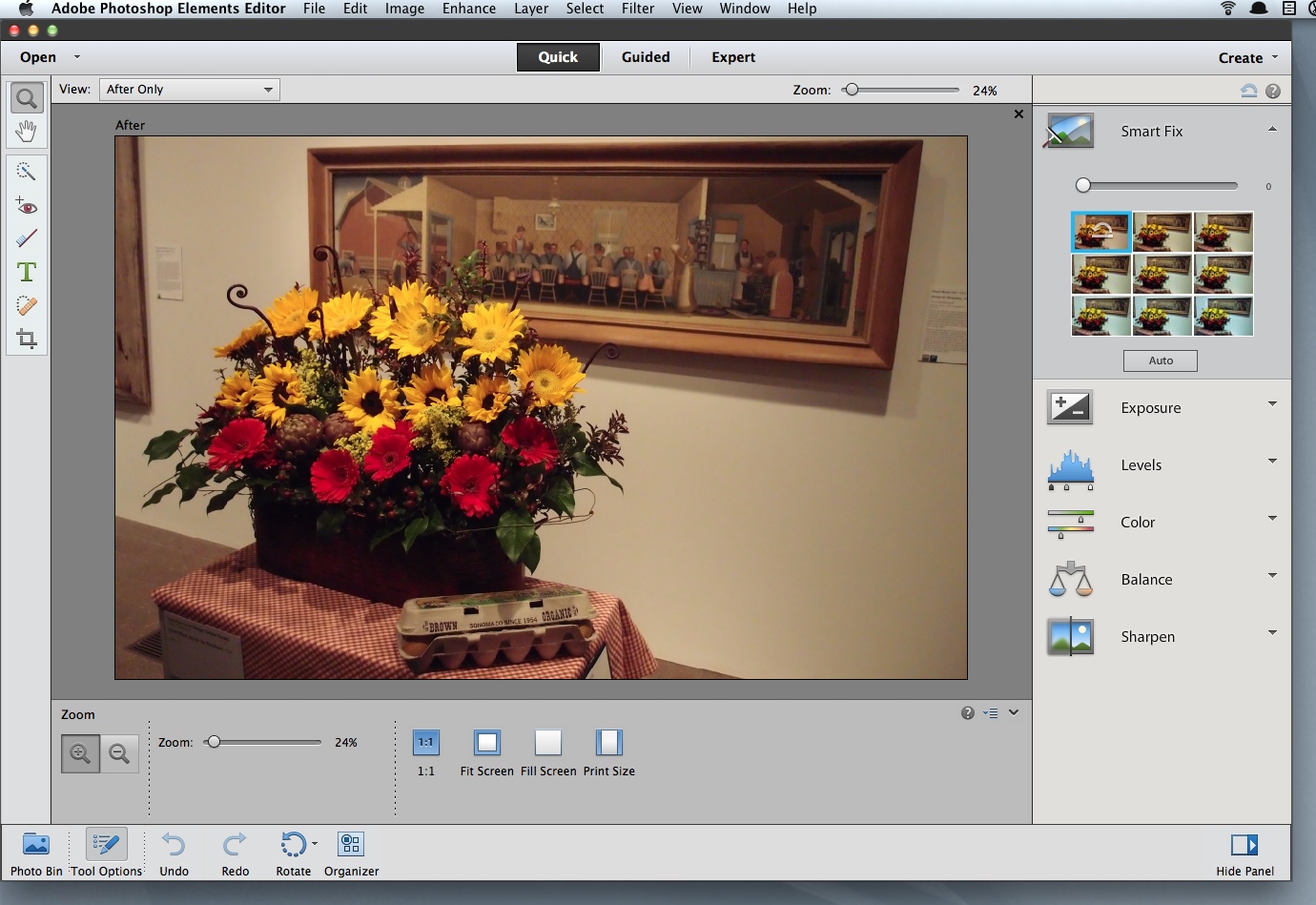The width and height of the screenshot is (1316, 905).
Task: Select the Crop tool
Action: (26, 339)
